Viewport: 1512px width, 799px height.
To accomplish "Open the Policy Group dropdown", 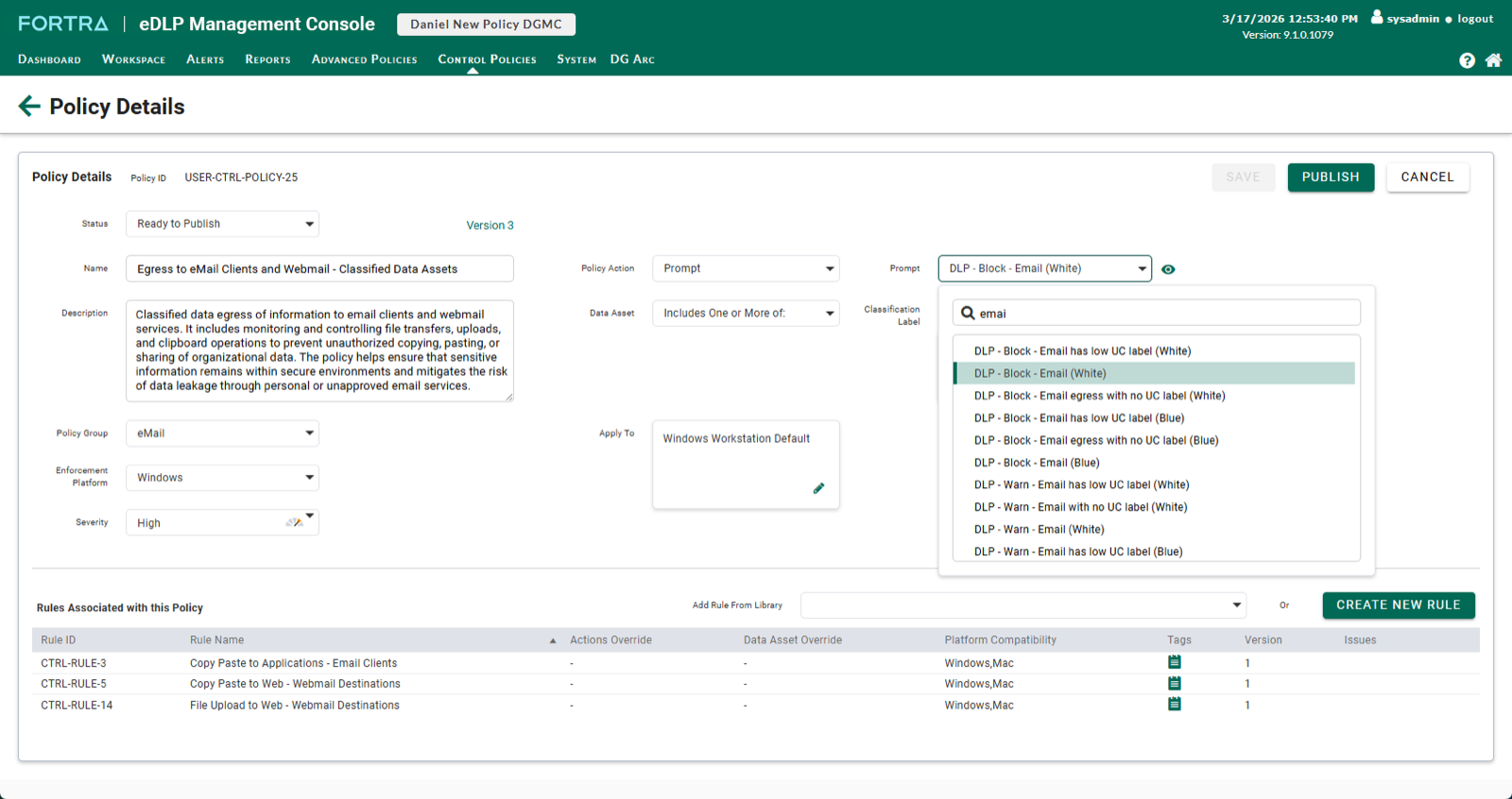I will [222, 433].
